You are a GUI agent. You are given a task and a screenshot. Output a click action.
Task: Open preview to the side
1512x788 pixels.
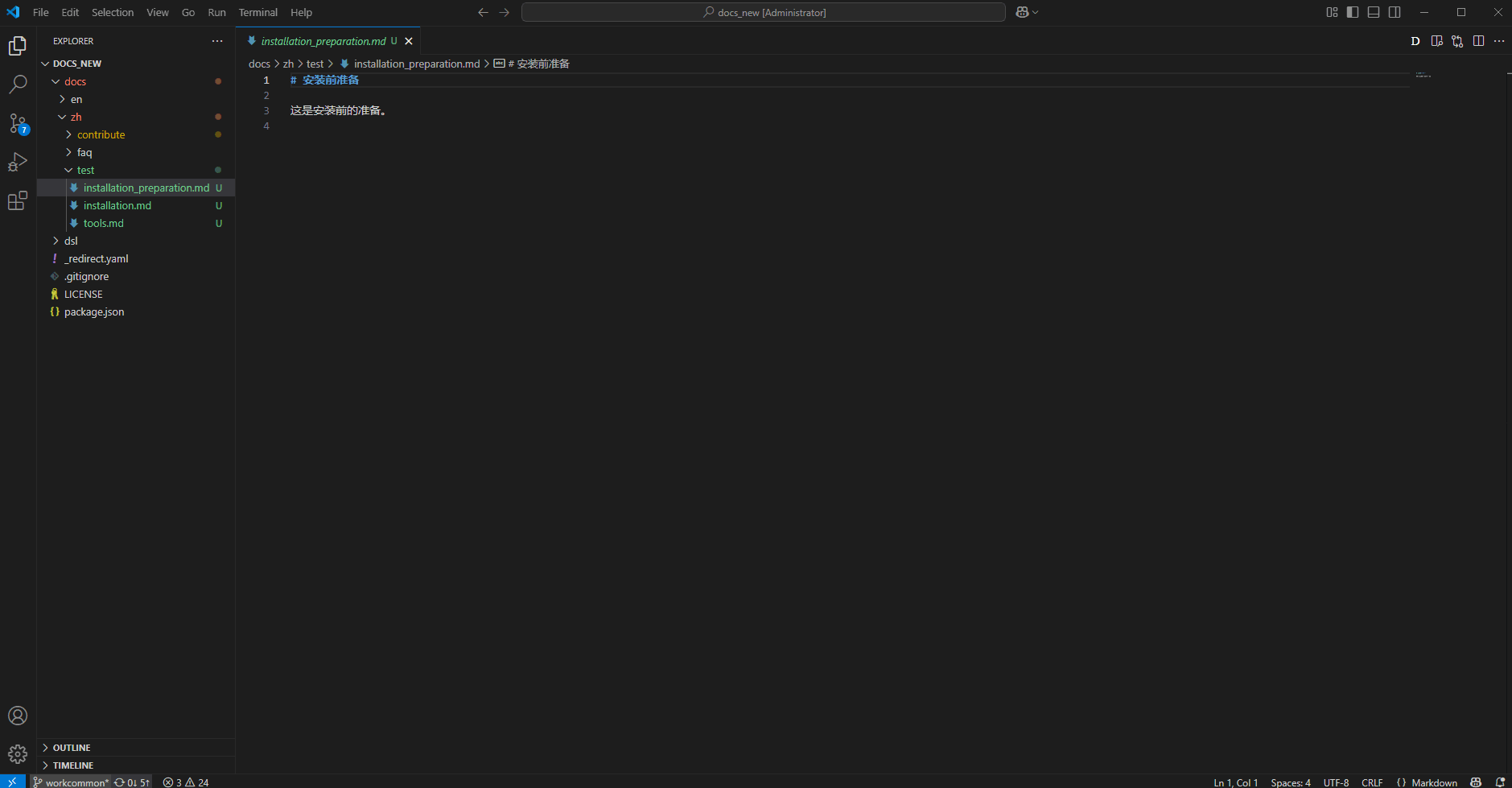[1436, 41]
